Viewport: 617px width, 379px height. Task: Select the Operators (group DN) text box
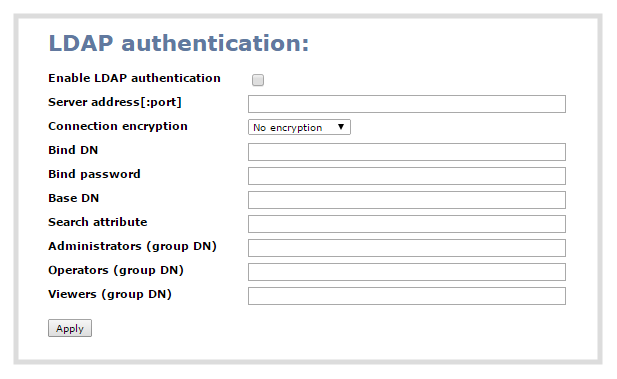point(406,272)
